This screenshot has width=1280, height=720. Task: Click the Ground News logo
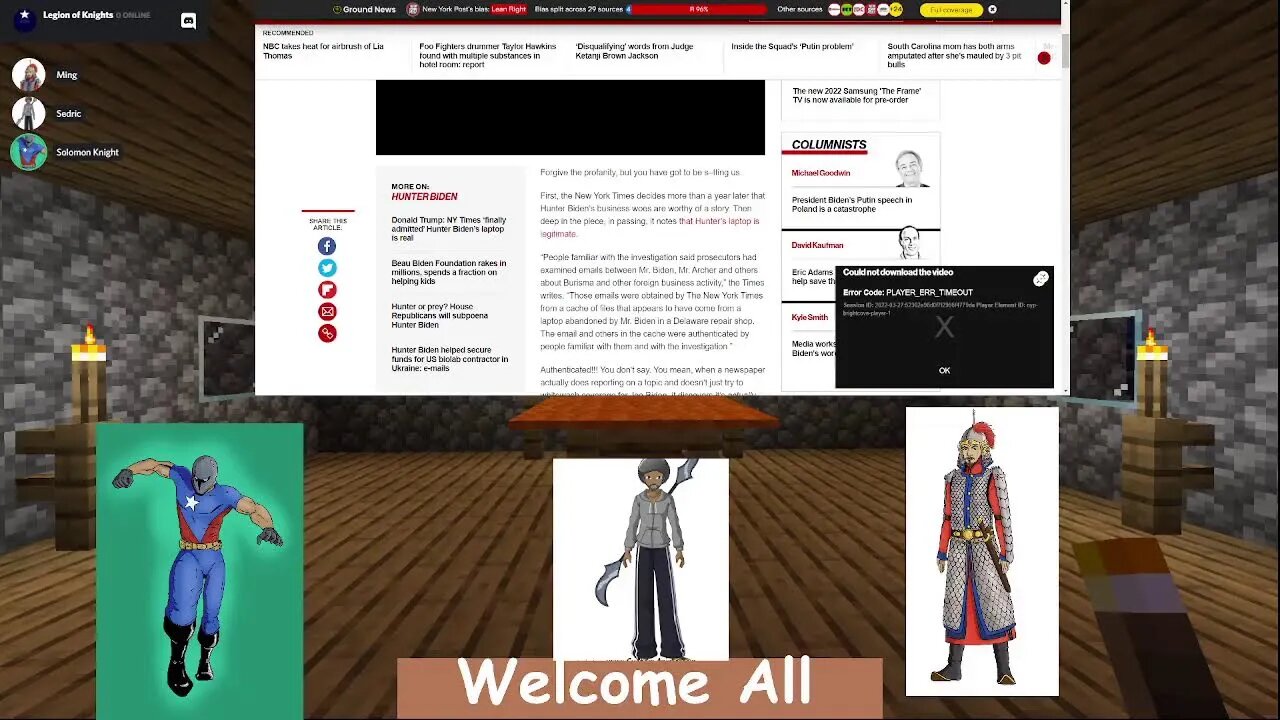[364, 10]
